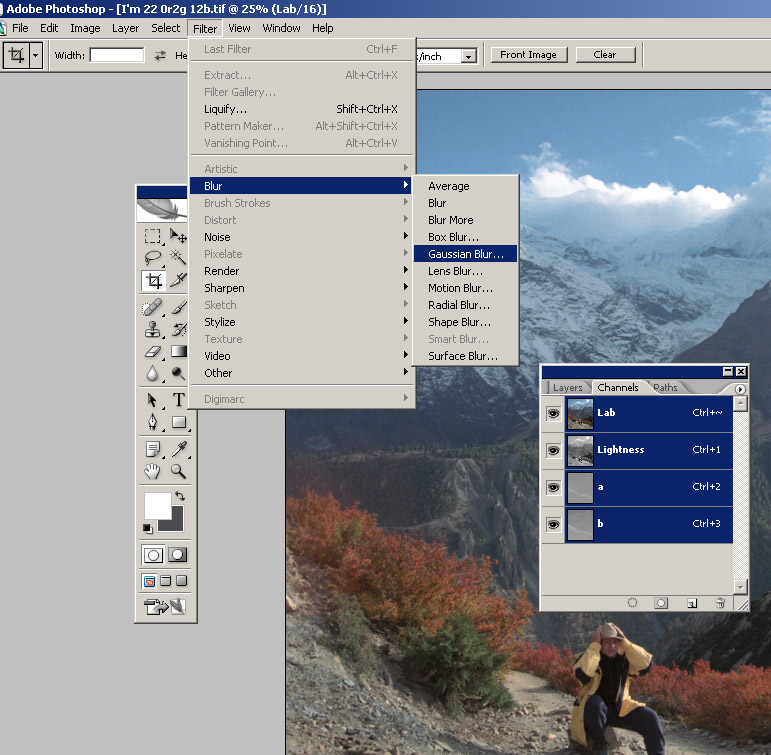Toggle visibility of the b channel
This screenshot has height=755, width=771.
coord(552,524)
